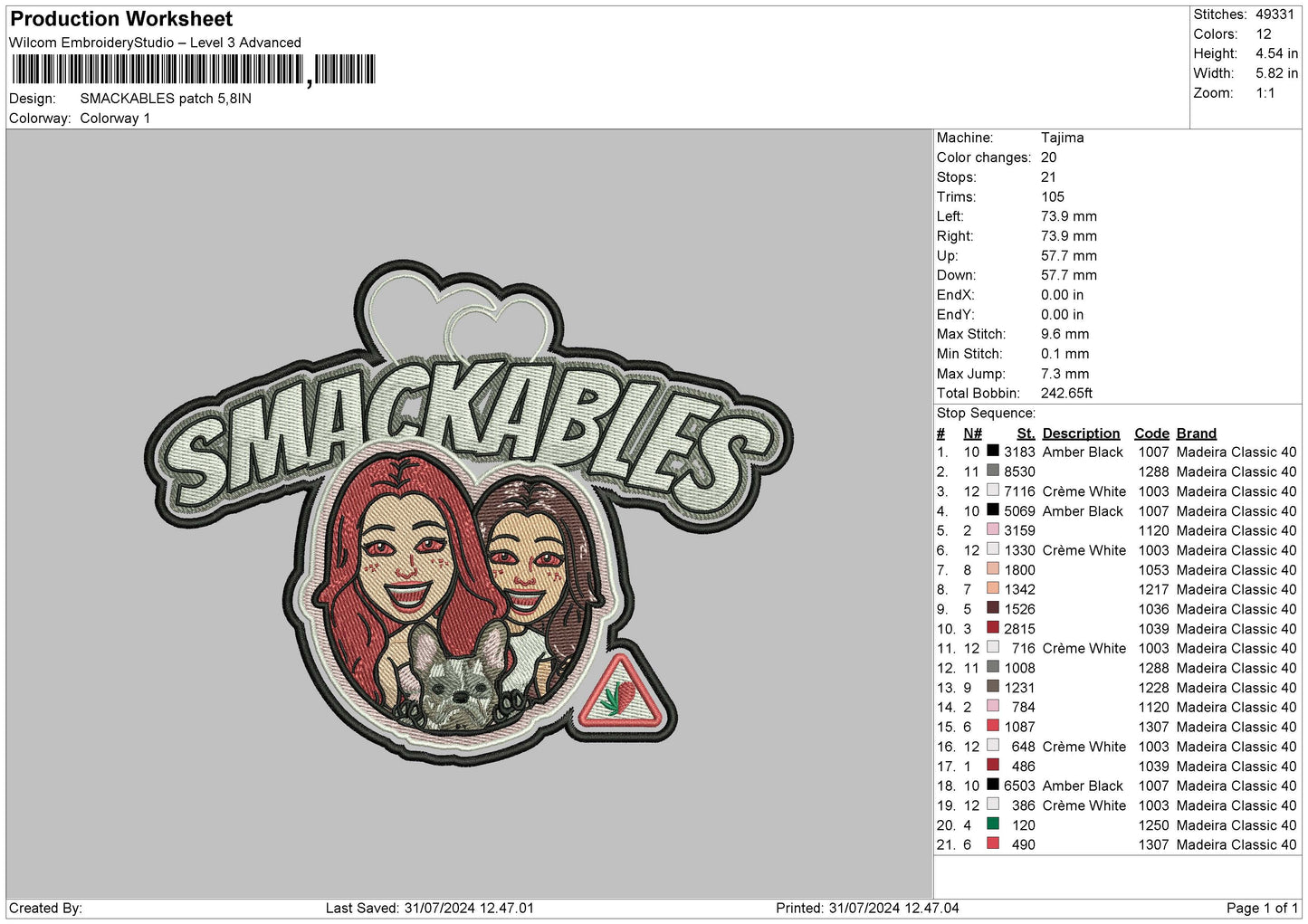The height and width of the screenshot is (924, 1308).
Task: Click the Width value '5.82 in'
Action: coord(1276,73)
